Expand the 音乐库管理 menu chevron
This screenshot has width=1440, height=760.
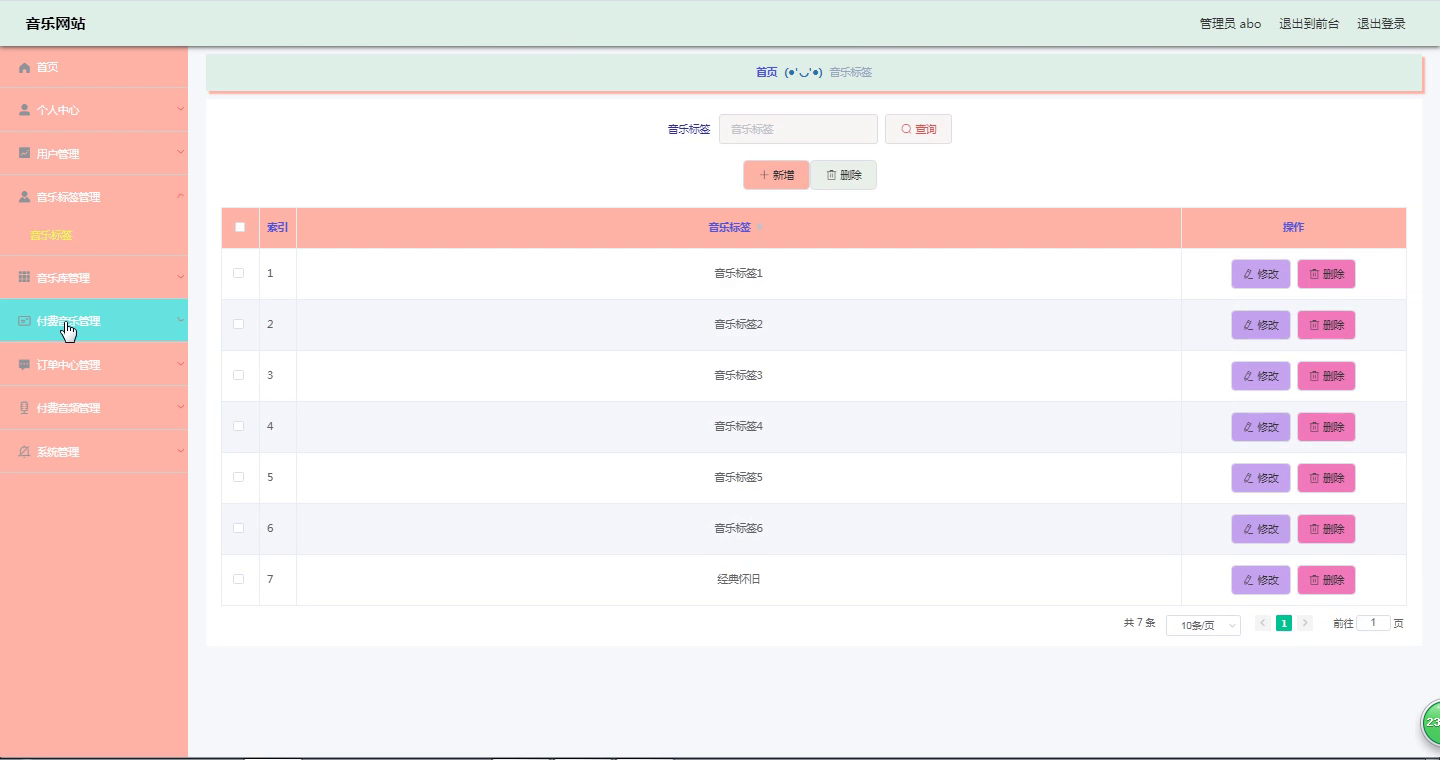[181, 277]
